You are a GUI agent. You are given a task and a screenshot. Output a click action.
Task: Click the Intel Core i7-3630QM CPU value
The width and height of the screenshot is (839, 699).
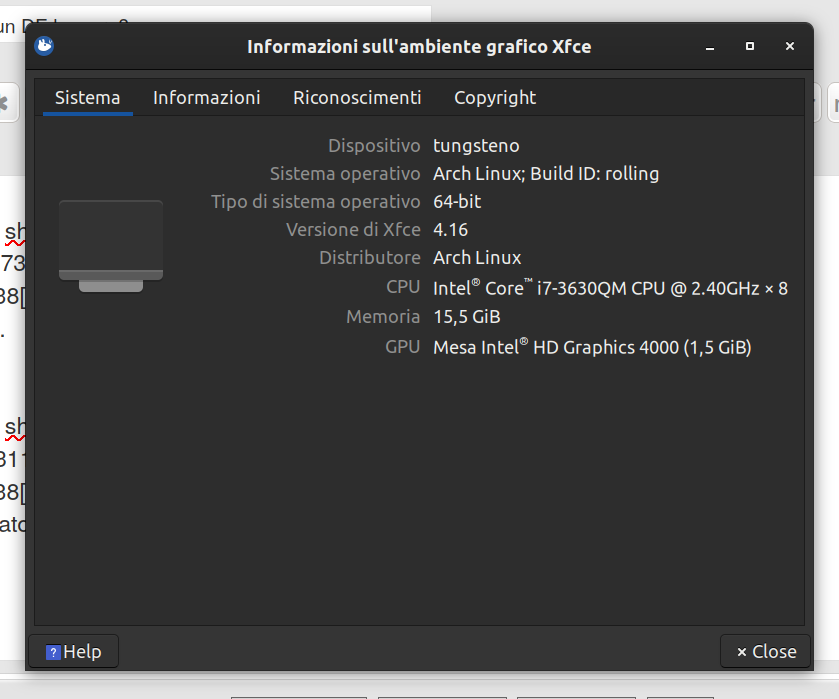pos(610,288)
